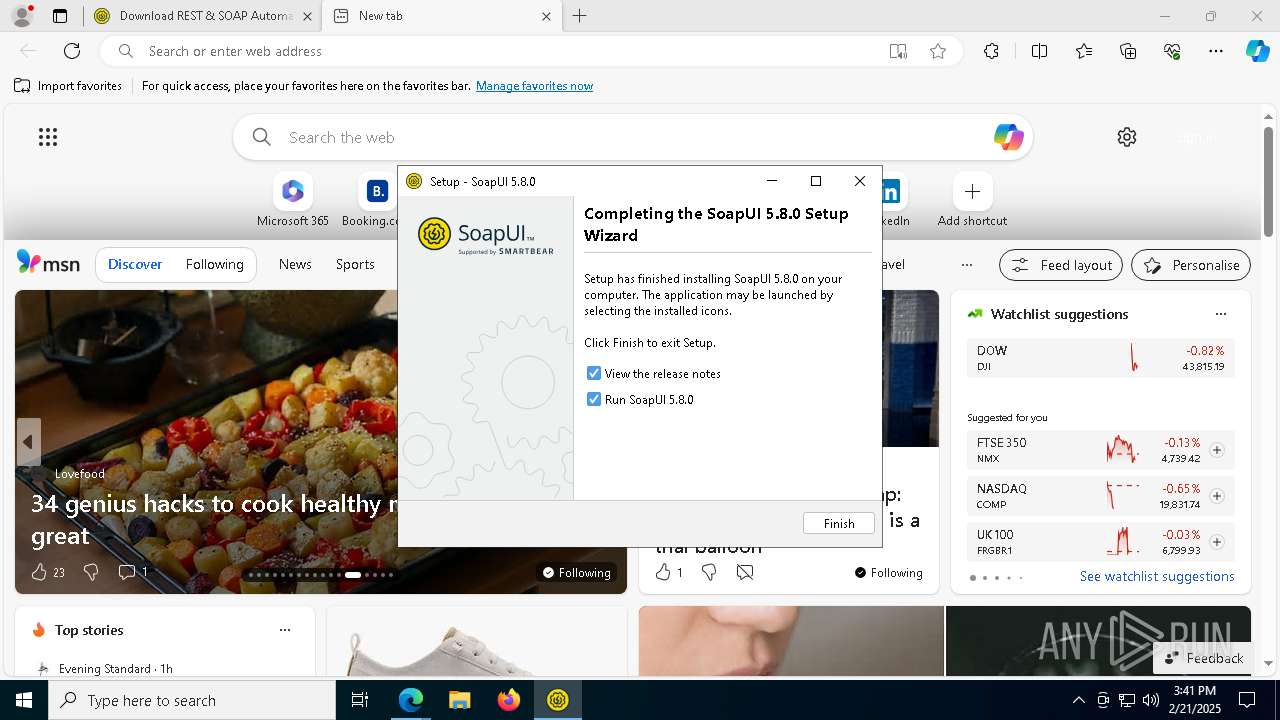1280x720 pixels.
Task: Open Manage favorites now link
Action: (x=534, y=86)
